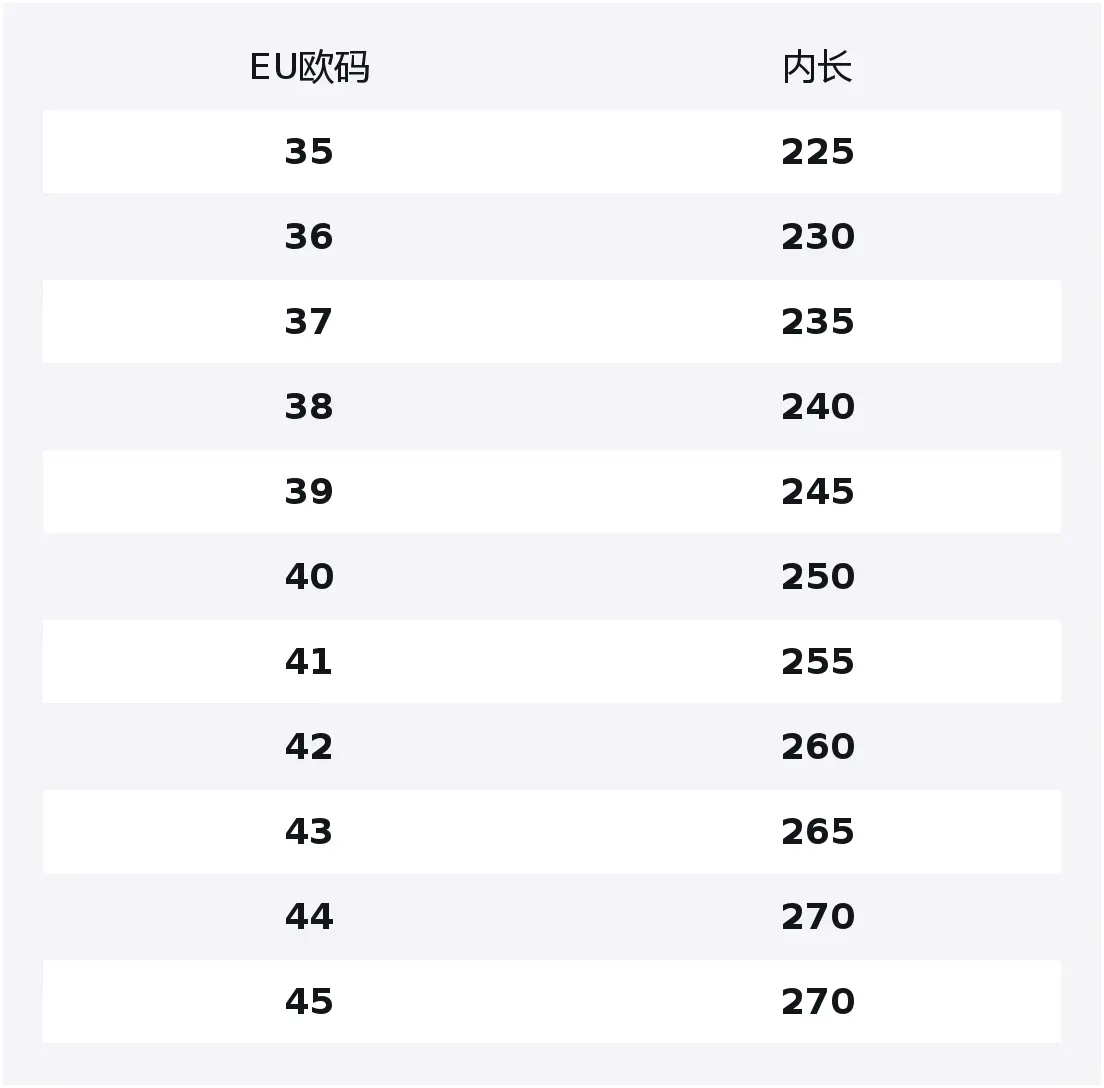Choose EU size 44 cell

(x=309, y=917)
